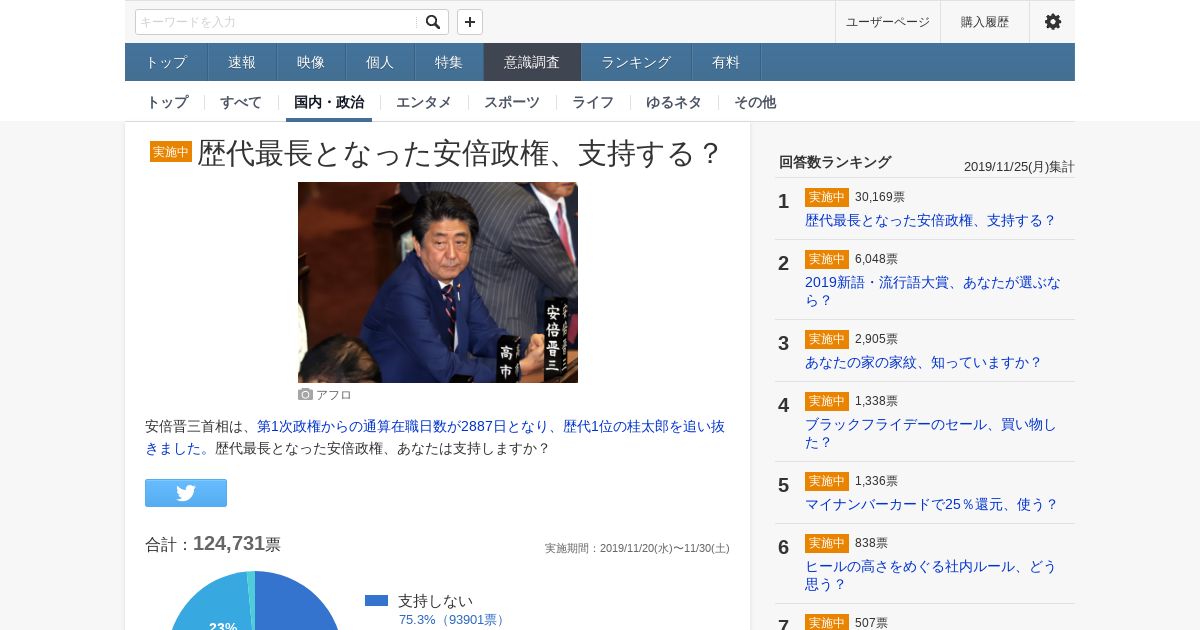
Task: Open the 特集 nav tab
Action: (449, 62)
